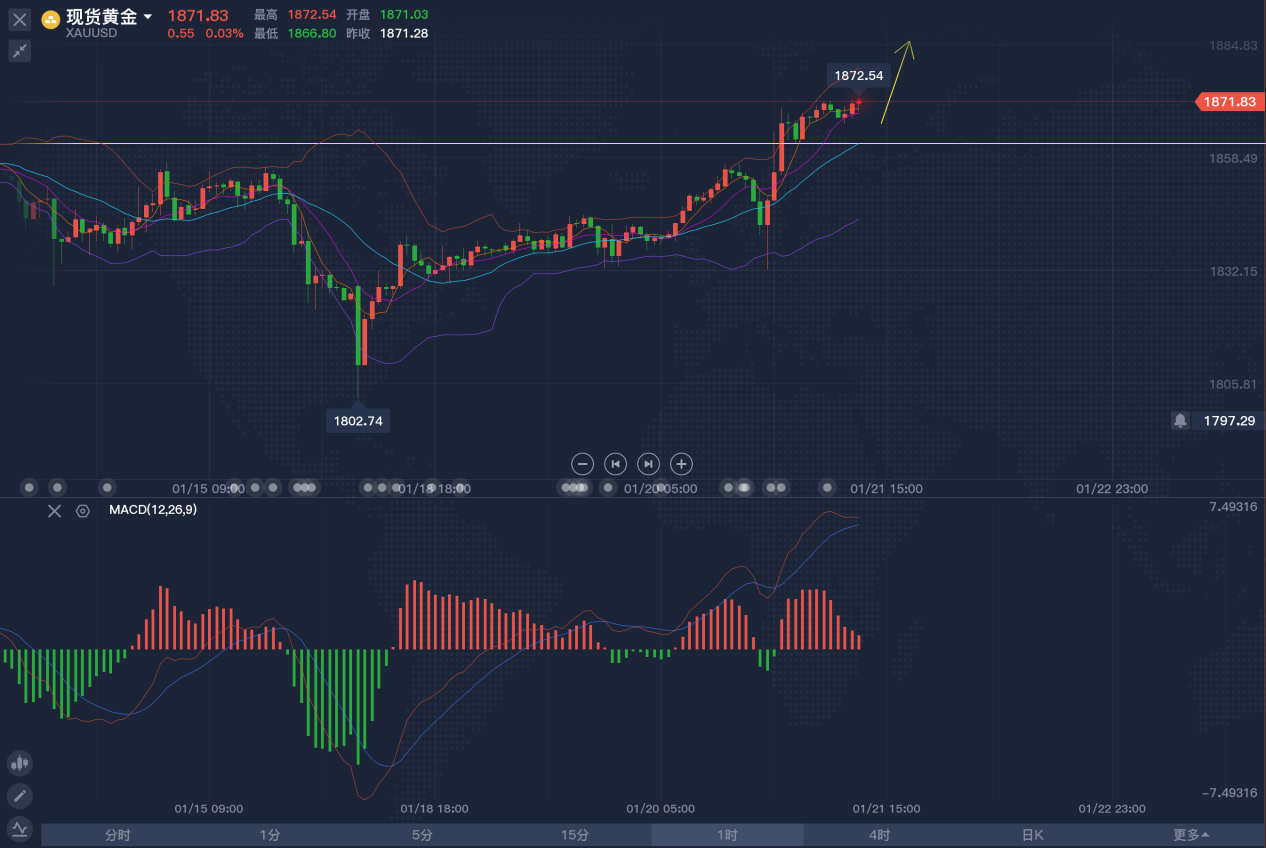Click the MACD −7.49316 axis value

click(1229, 793)
